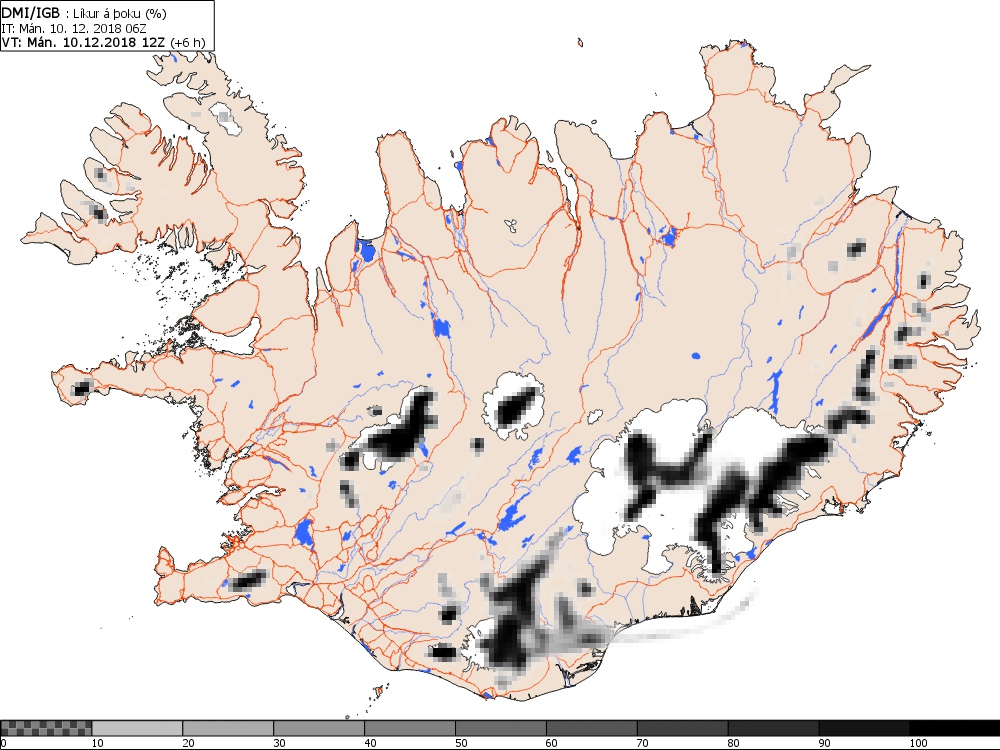Click the legend label '60'
The image size is (1000, 750).
click(552, 743)
